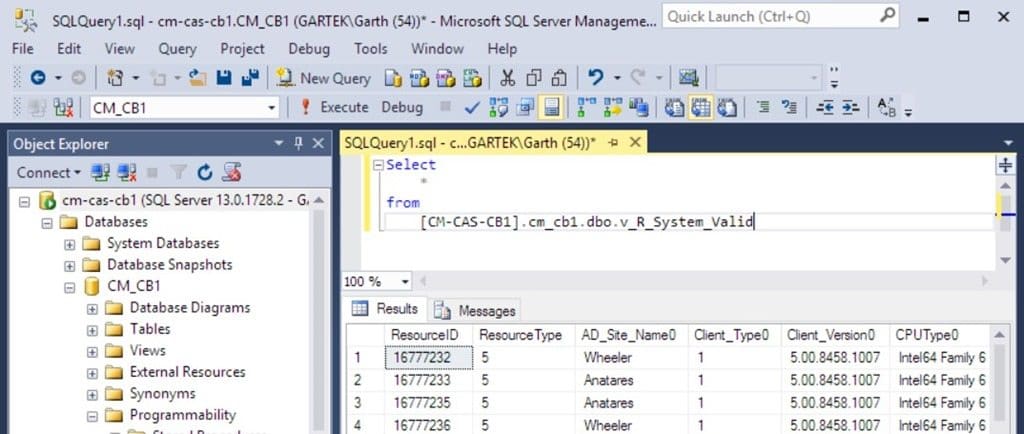Open a Database Engine Query icon
The image size is (1024, 434).
393,78
